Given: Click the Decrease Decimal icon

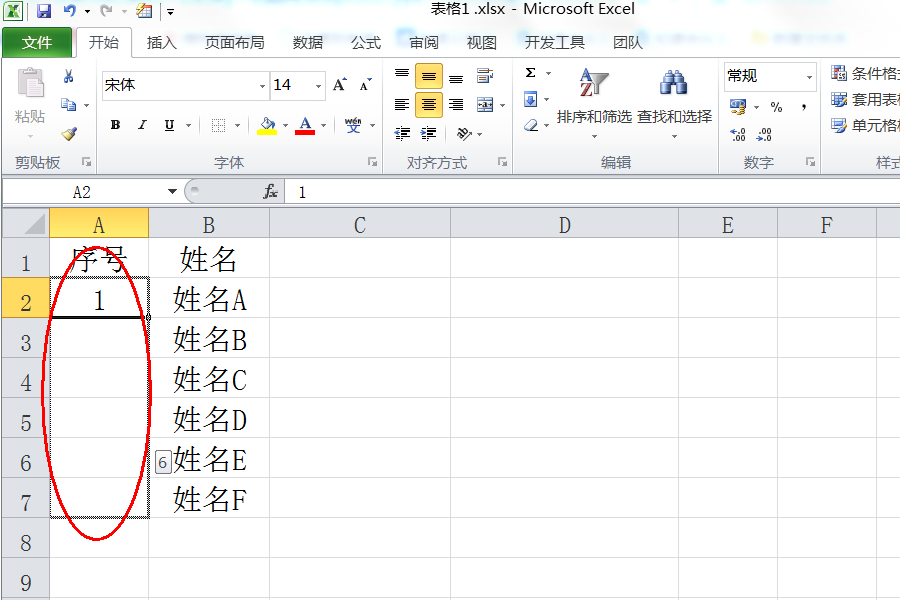Looking at the screenshot, I should coord(765,134).
